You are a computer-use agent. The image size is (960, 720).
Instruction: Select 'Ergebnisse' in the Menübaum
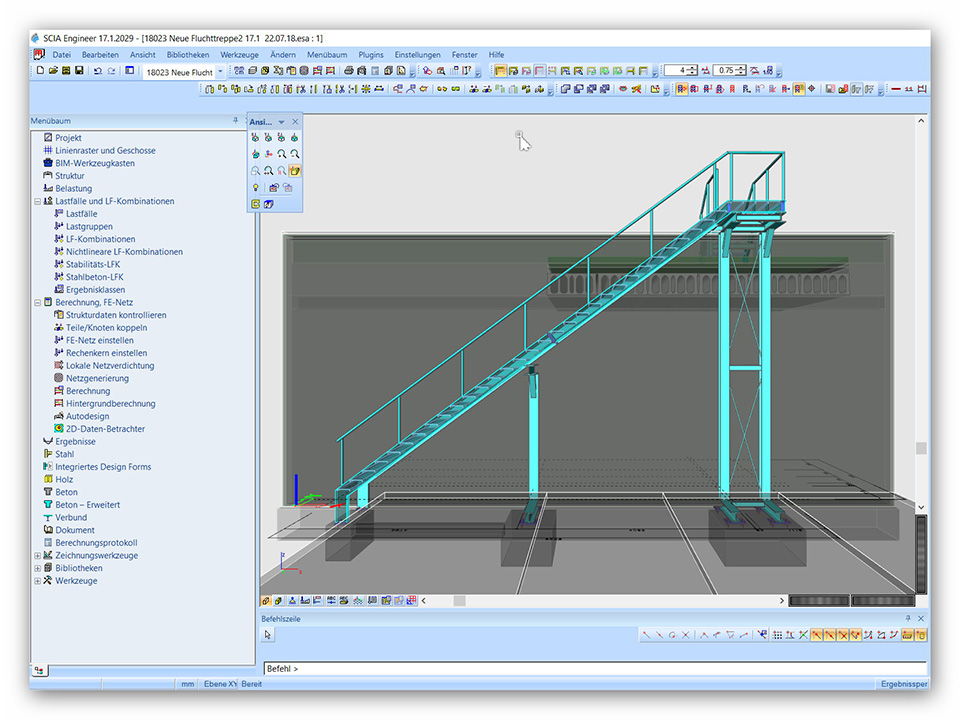(x=75, y=441)
